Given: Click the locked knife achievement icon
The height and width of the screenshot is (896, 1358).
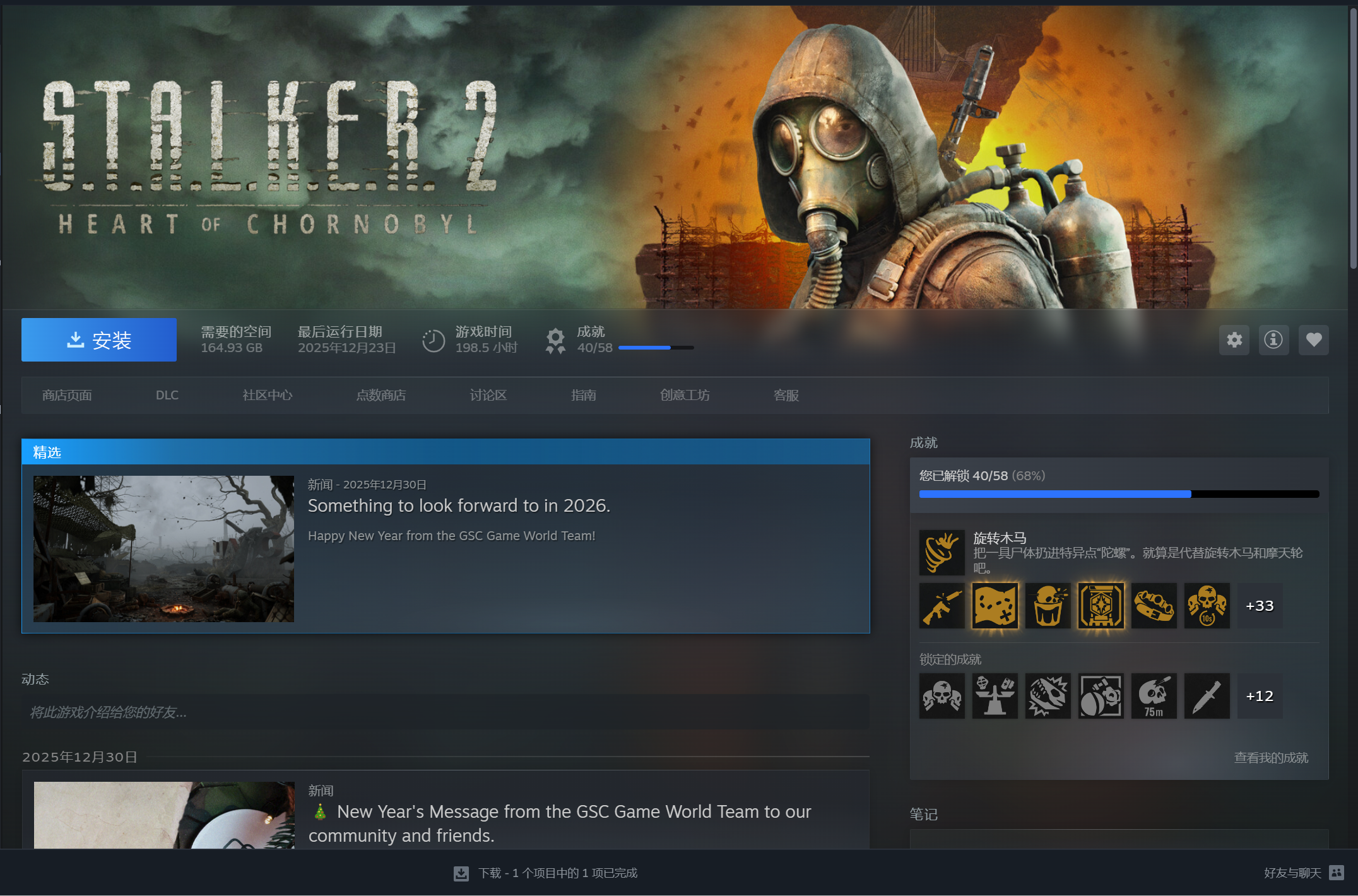Looking at the screenshot, I should click(1207, 696).
